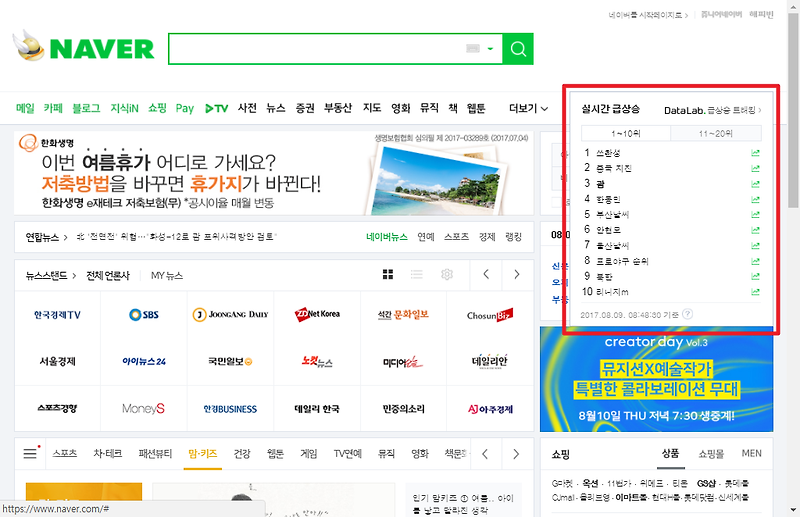Open the 증권 navigation link
800x517 pixels.
click(x=305, y=108)
